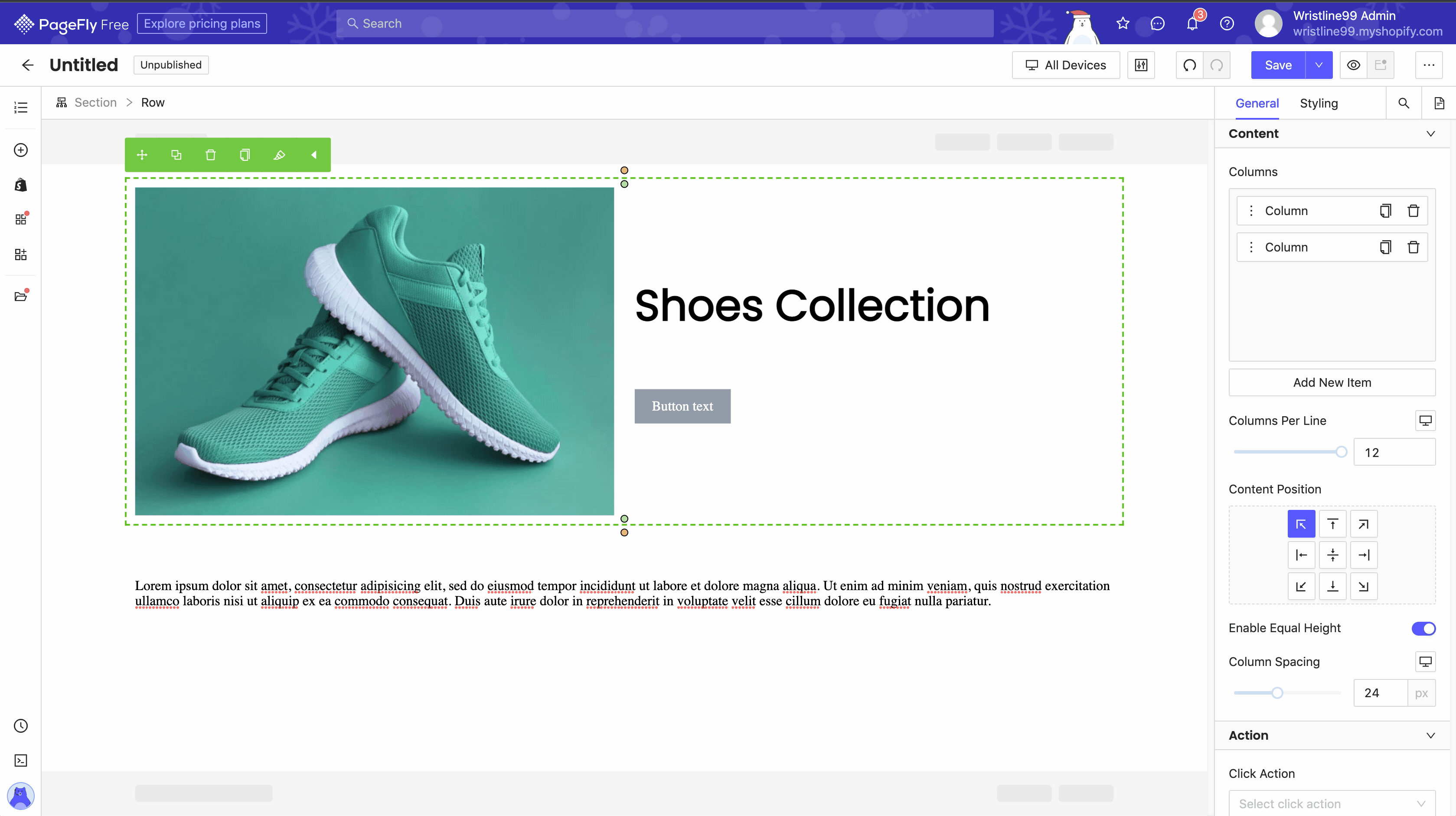Open Column Spacing device selector
Image resolution: width=1456 pixels, height=816 pixels.
point(1426,662)
